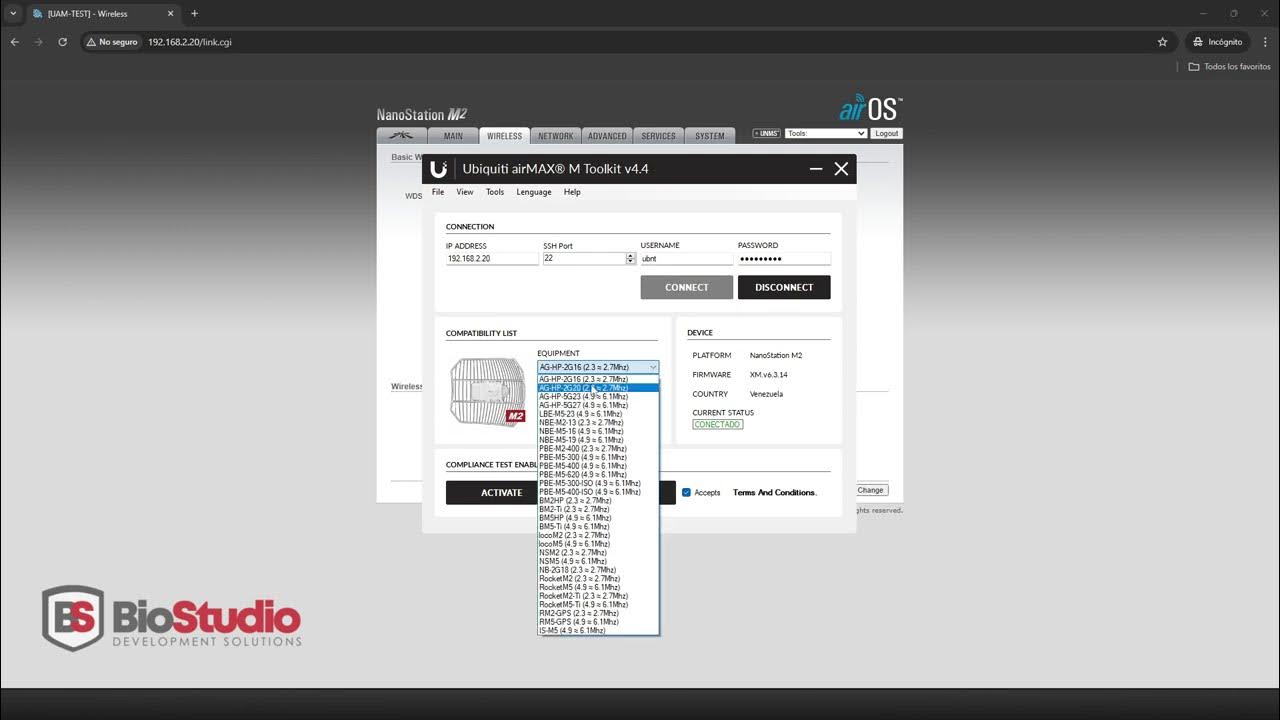
Task: Click the IP ADDRESS input field
Action: (x=492, y=258)
